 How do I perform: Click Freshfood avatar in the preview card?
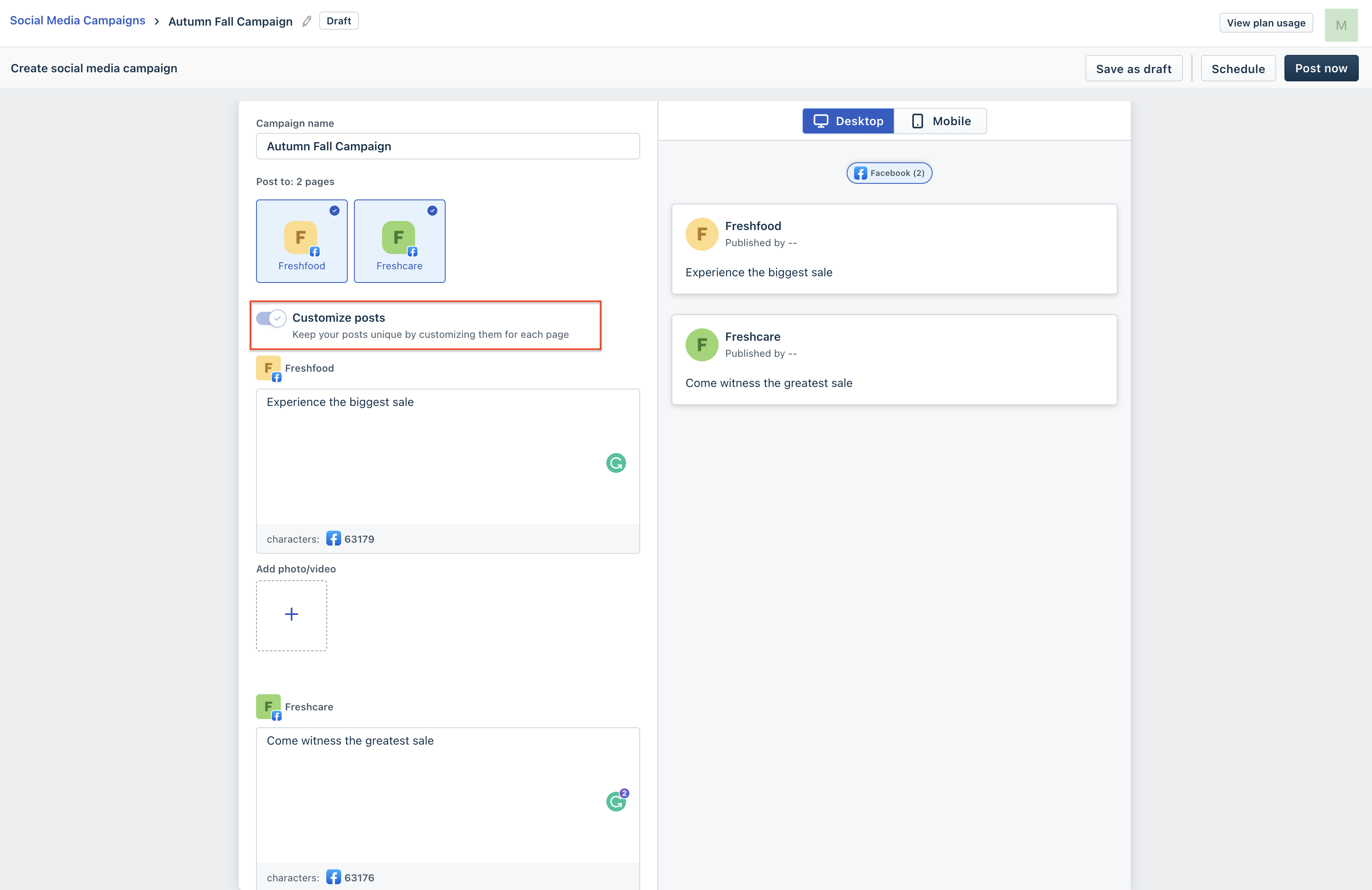point(702,234)
